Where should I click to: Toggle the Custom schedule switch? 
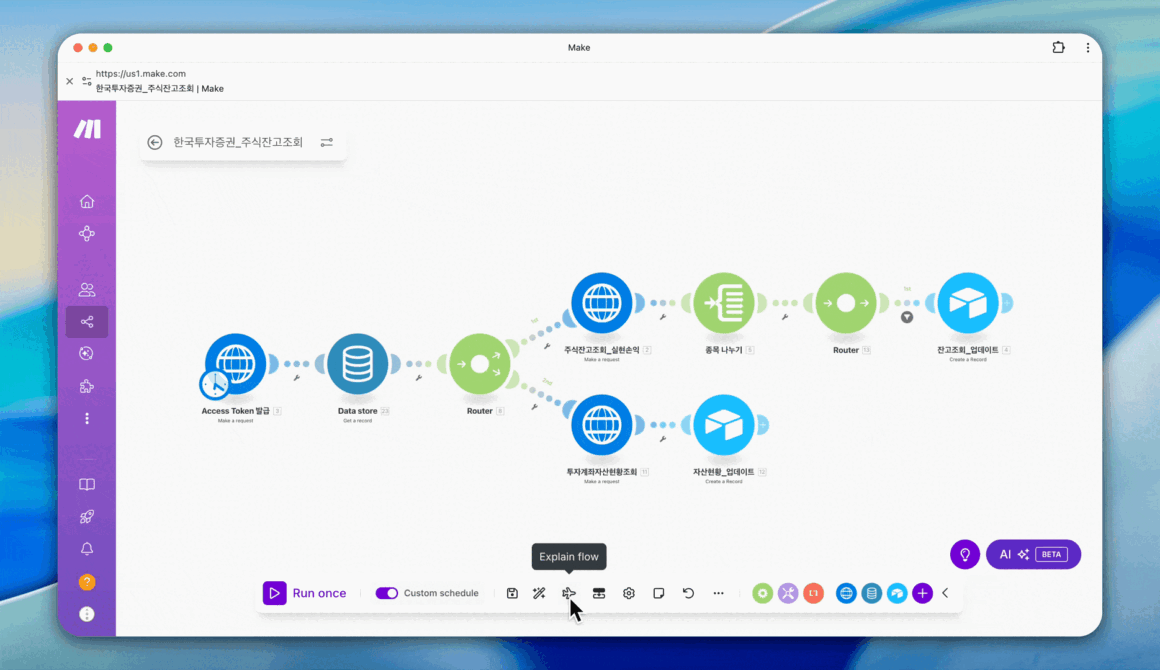pos(387,593)
